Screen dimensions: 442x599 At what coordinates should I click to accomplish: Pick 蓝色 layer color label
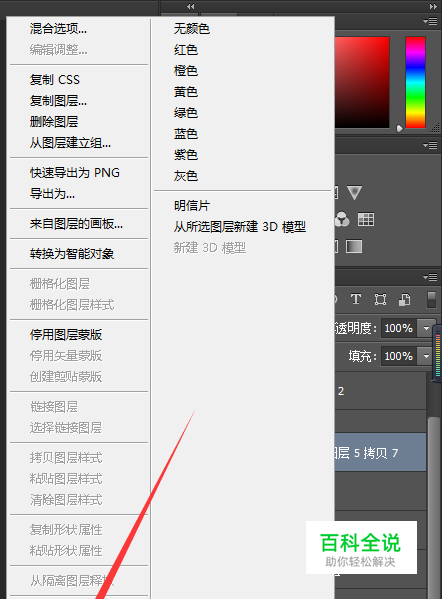tap(186, 134)
